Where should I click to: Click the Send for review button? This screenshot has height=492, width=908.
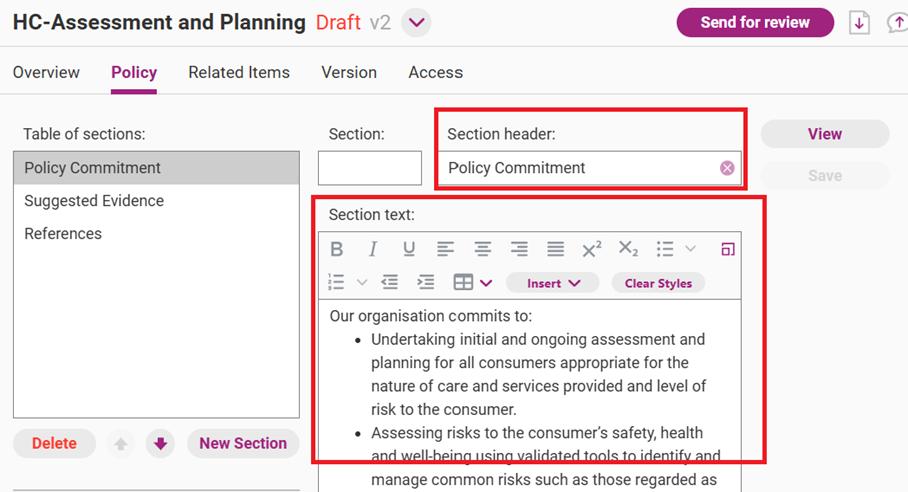pyautogui.click(x=755, y=22)
